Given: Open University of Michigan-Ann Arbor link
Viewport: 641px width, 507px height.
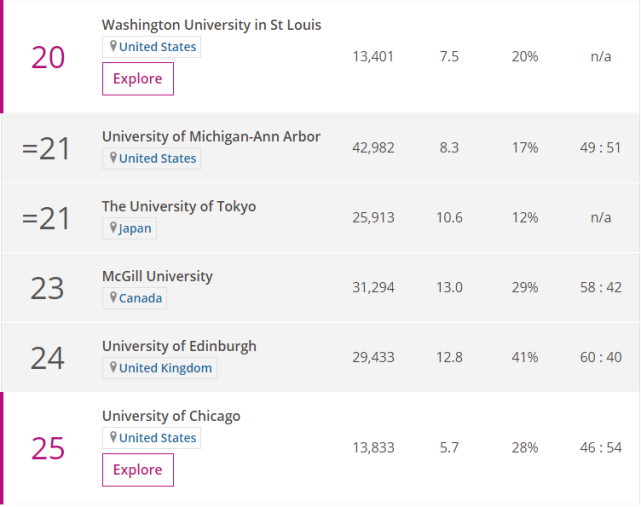Looking at the screenshot, I should tap(211, 136).
